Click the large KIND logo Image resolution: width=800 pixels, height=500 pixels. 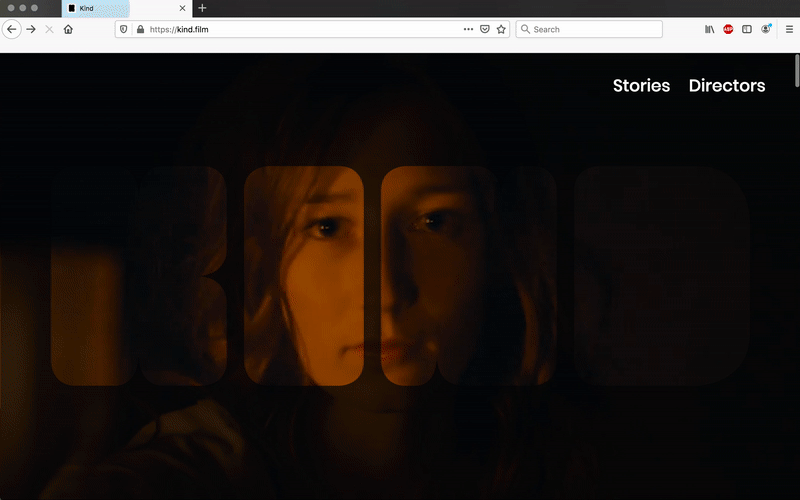click(x=400, y=276)
